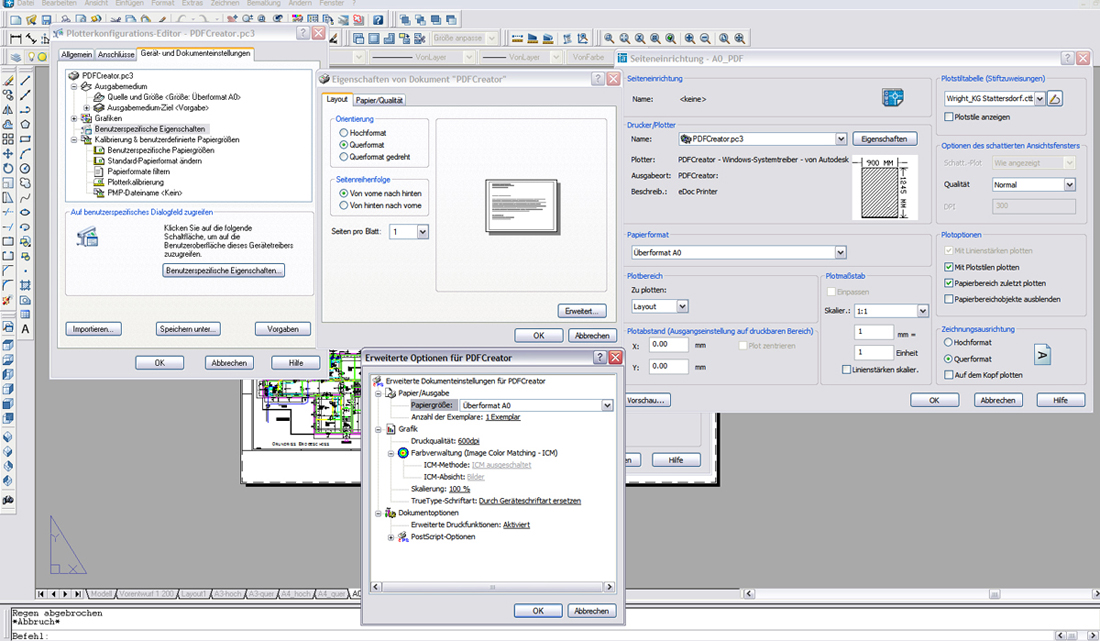
Task: Open the Papier/Qualität tab
Action: coord(379,100)
